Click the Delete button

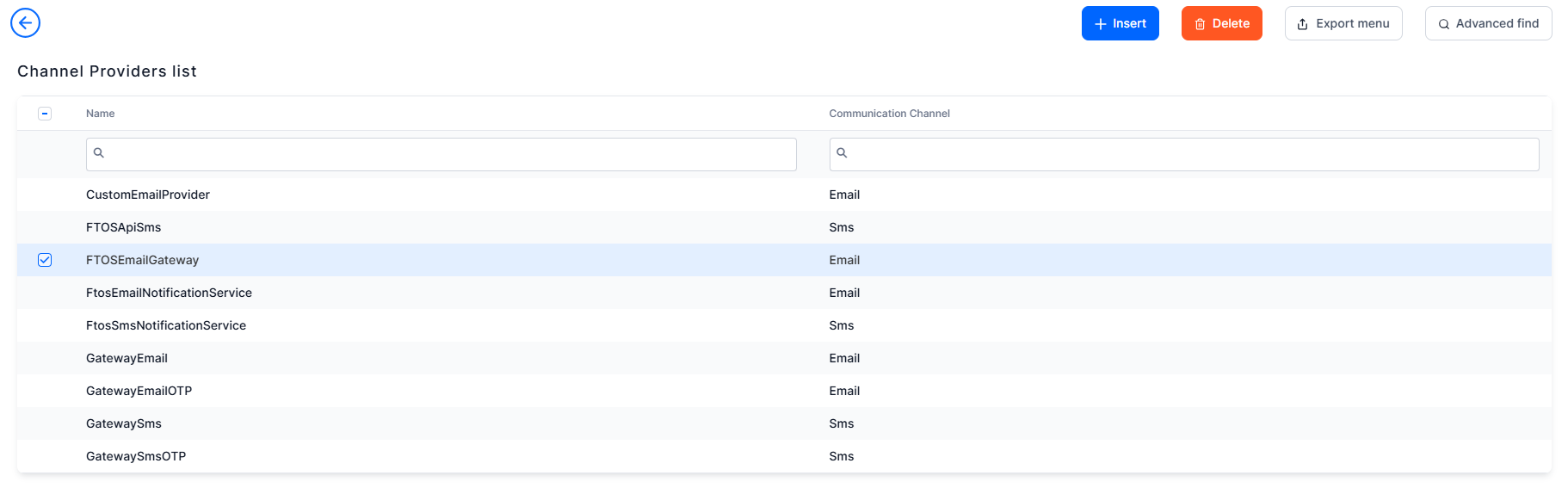coord(1221,23)
